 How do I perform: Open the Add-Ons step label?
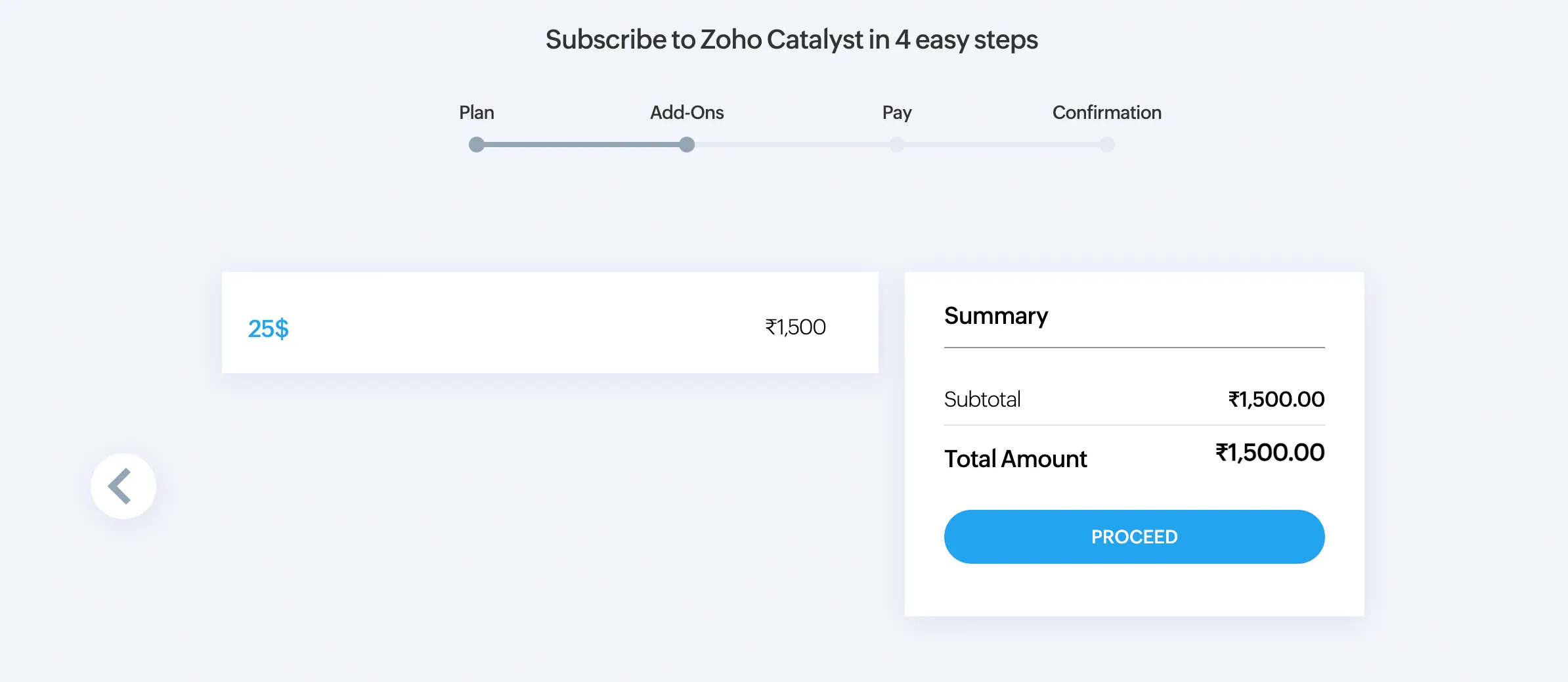[x=687, y=112]
